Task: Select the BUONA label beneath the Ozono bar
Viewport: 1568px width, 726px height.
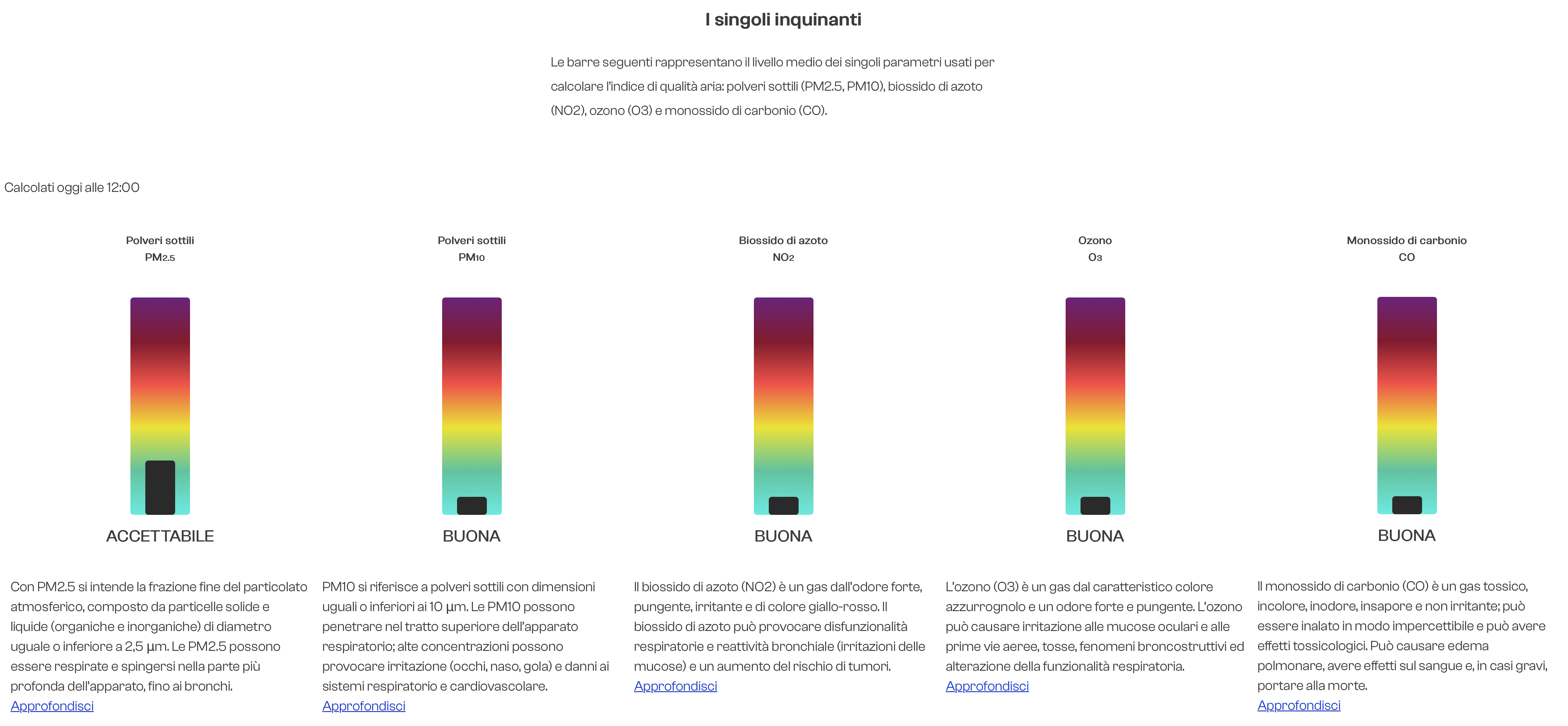Action: coord(1095,536)
